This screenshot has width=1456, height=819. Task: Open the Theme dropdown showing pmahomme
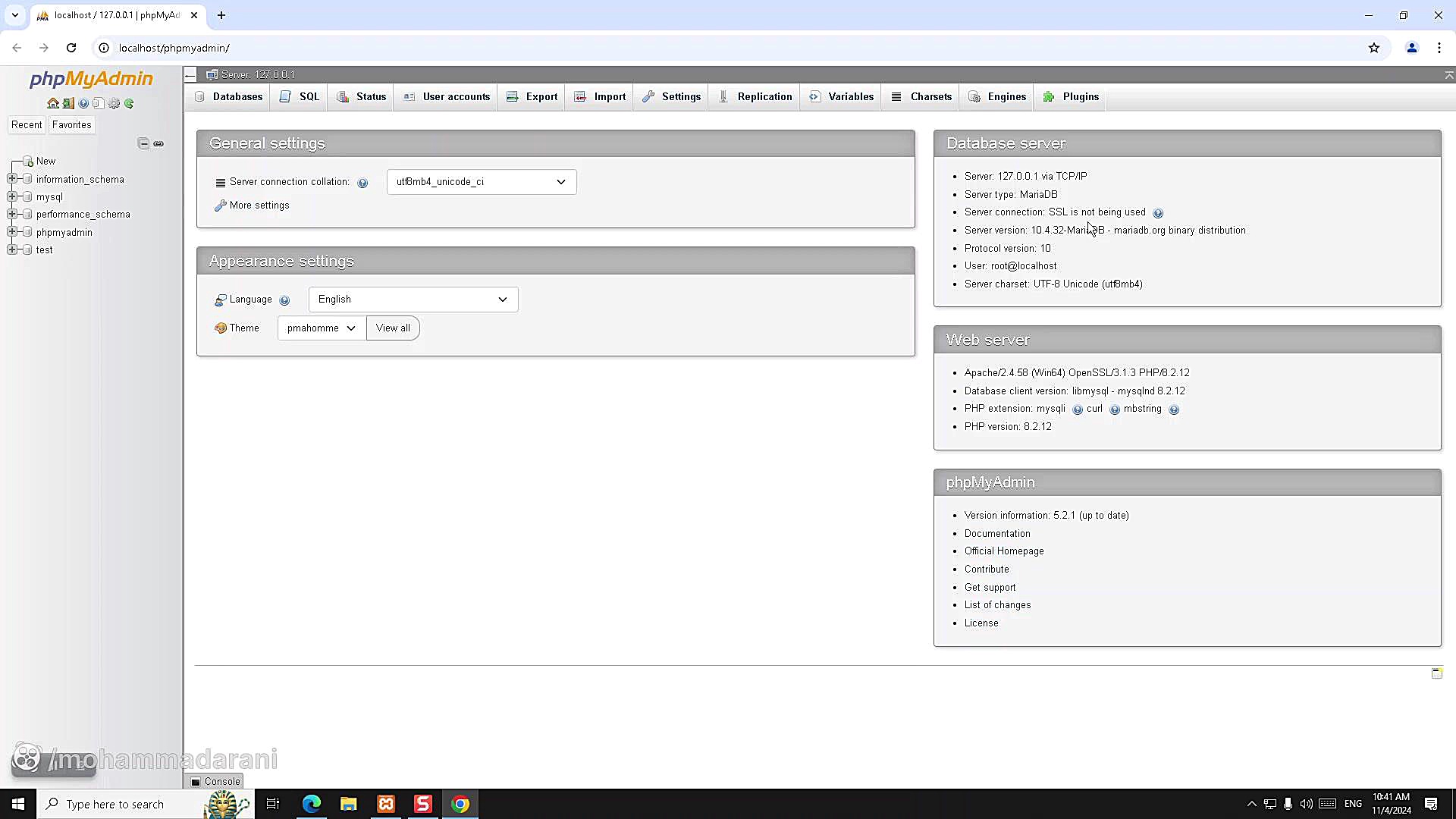point(322,328)
